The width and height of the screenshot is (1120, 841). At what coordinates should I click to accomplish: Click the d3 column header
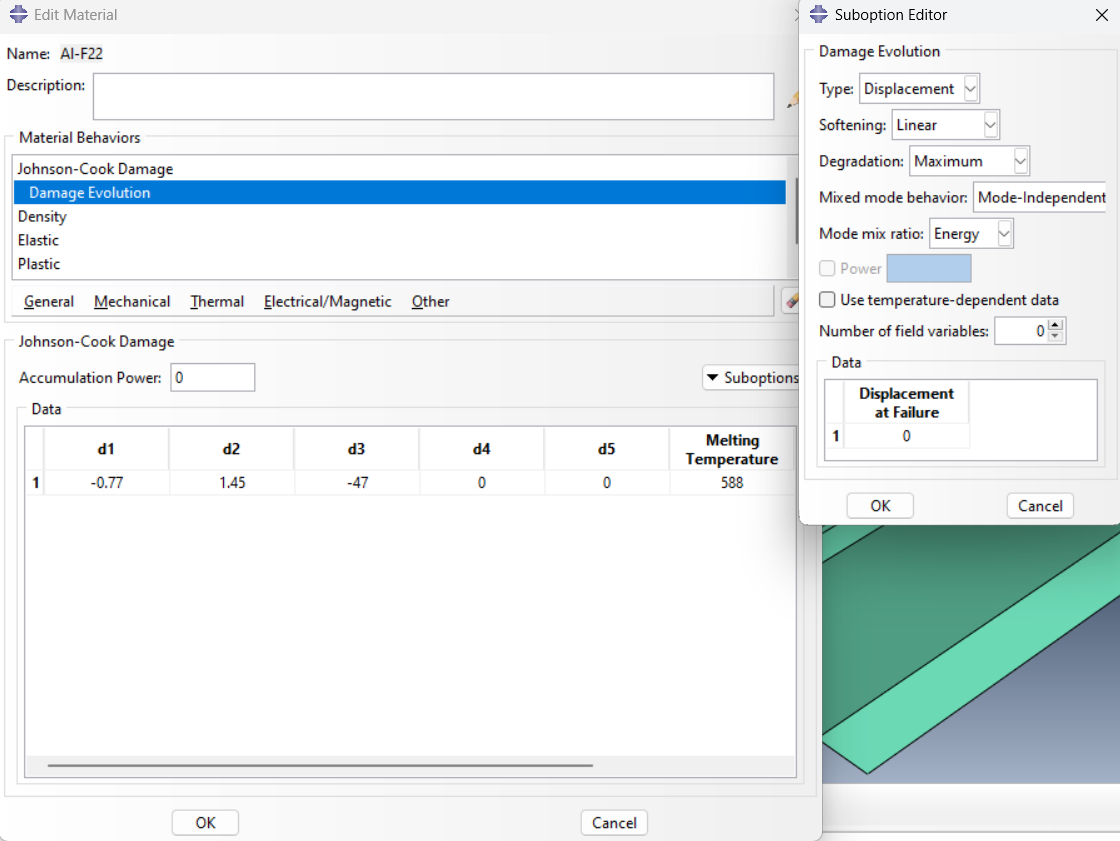point(357,449)
